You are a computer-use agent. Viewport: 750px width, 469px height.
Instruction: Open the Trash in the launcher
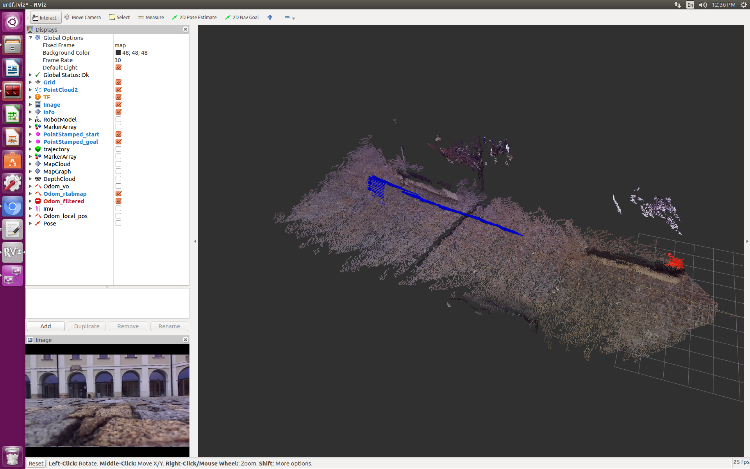(13, 455)
